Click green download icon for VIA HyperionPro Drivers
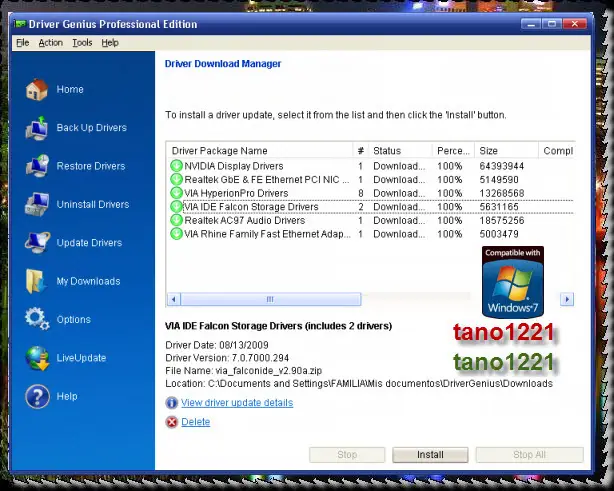 point(176,193)
